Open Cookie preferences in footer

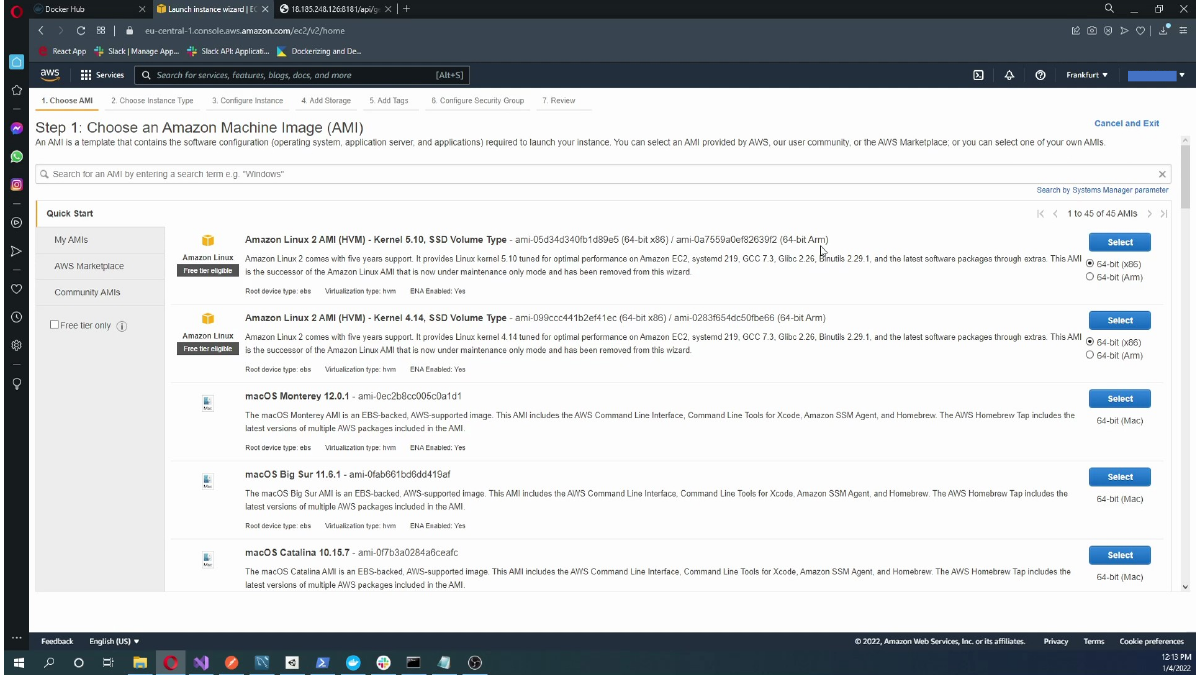click(x=1151, y=641)
